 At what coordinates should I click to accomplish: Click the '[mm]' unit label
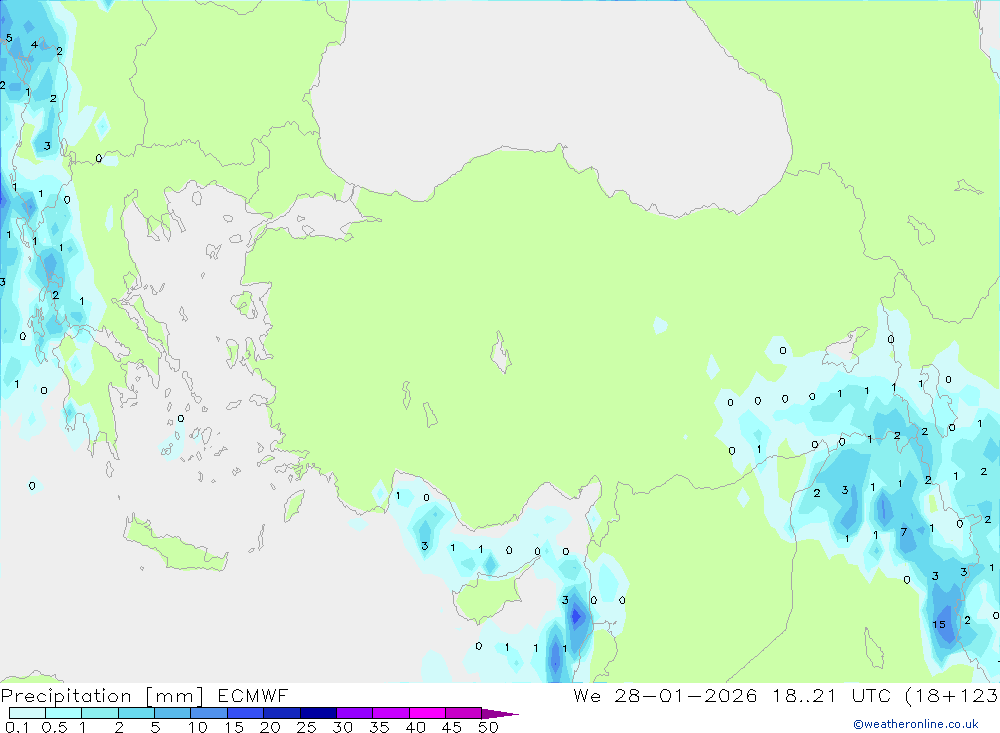pos(174,696)
